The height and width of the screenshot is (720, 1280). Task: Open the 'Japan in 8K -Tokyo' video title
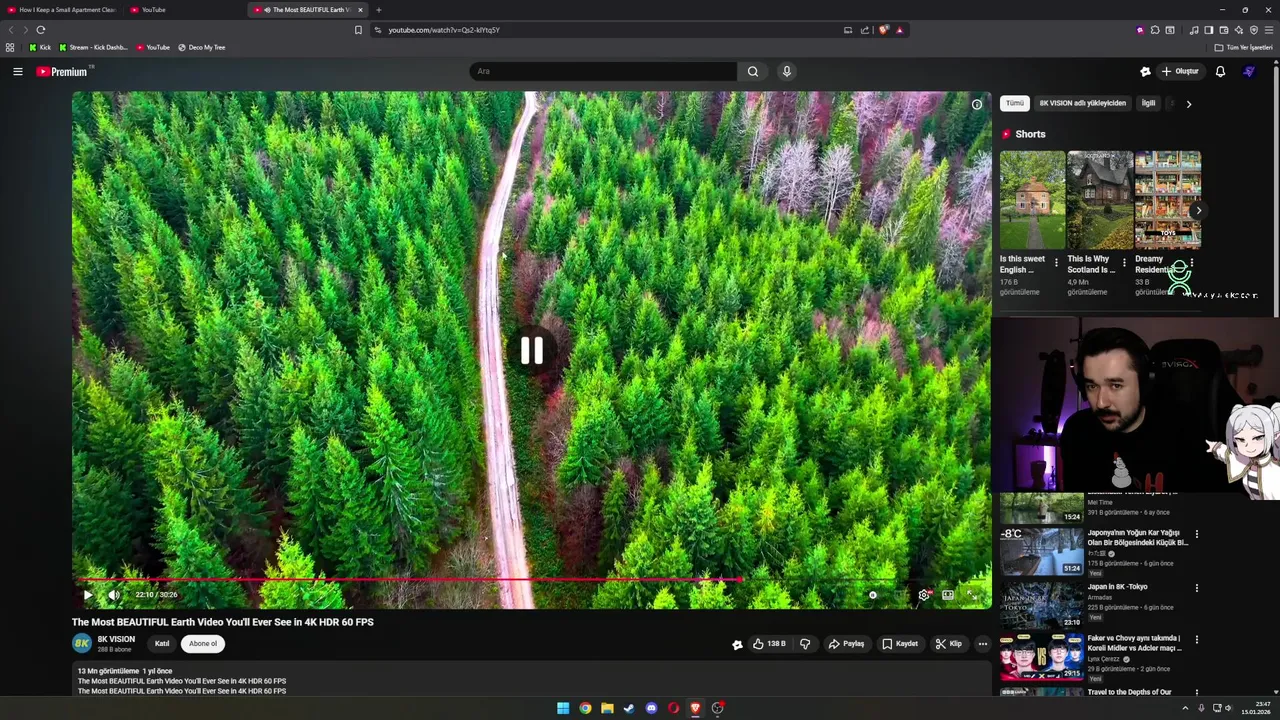[1117, 587]
